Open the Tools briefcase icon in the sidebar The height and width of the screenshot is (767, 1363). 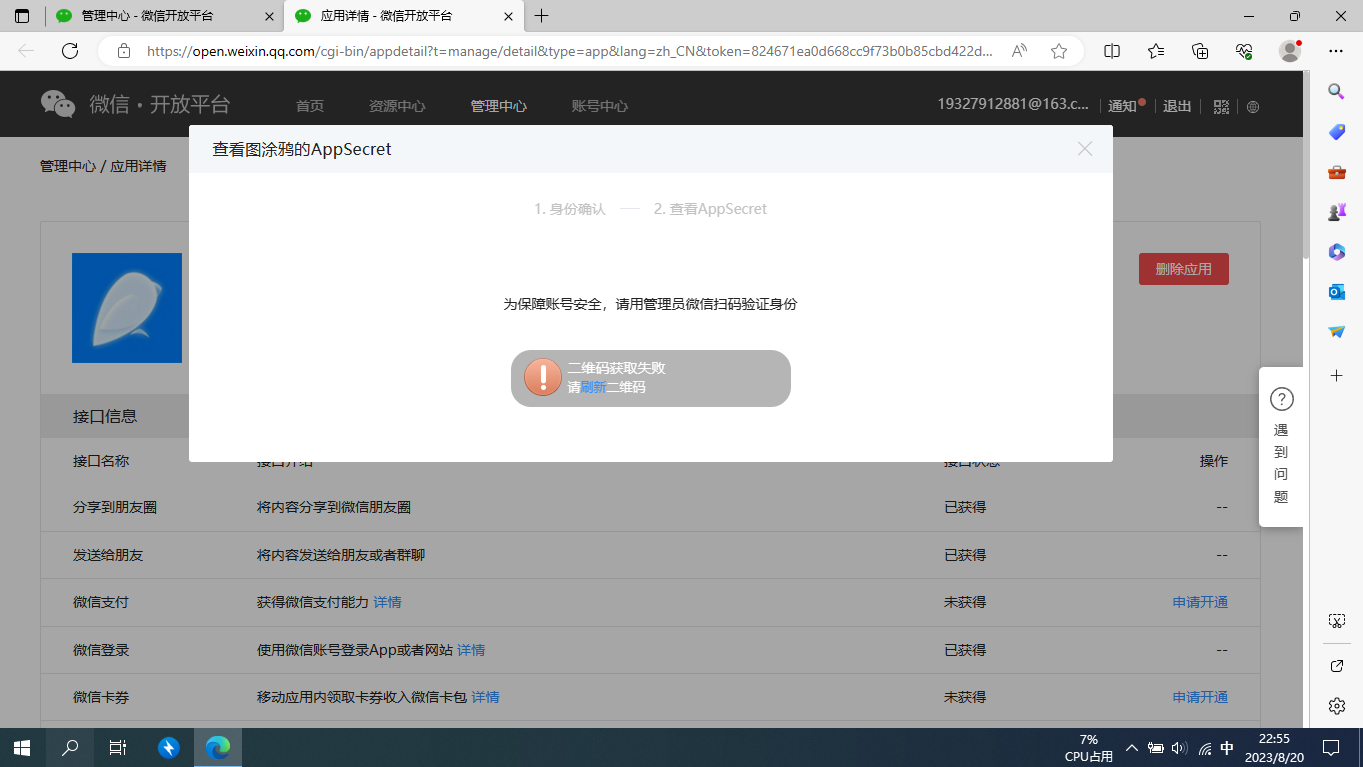click(x=1337, y=172)
